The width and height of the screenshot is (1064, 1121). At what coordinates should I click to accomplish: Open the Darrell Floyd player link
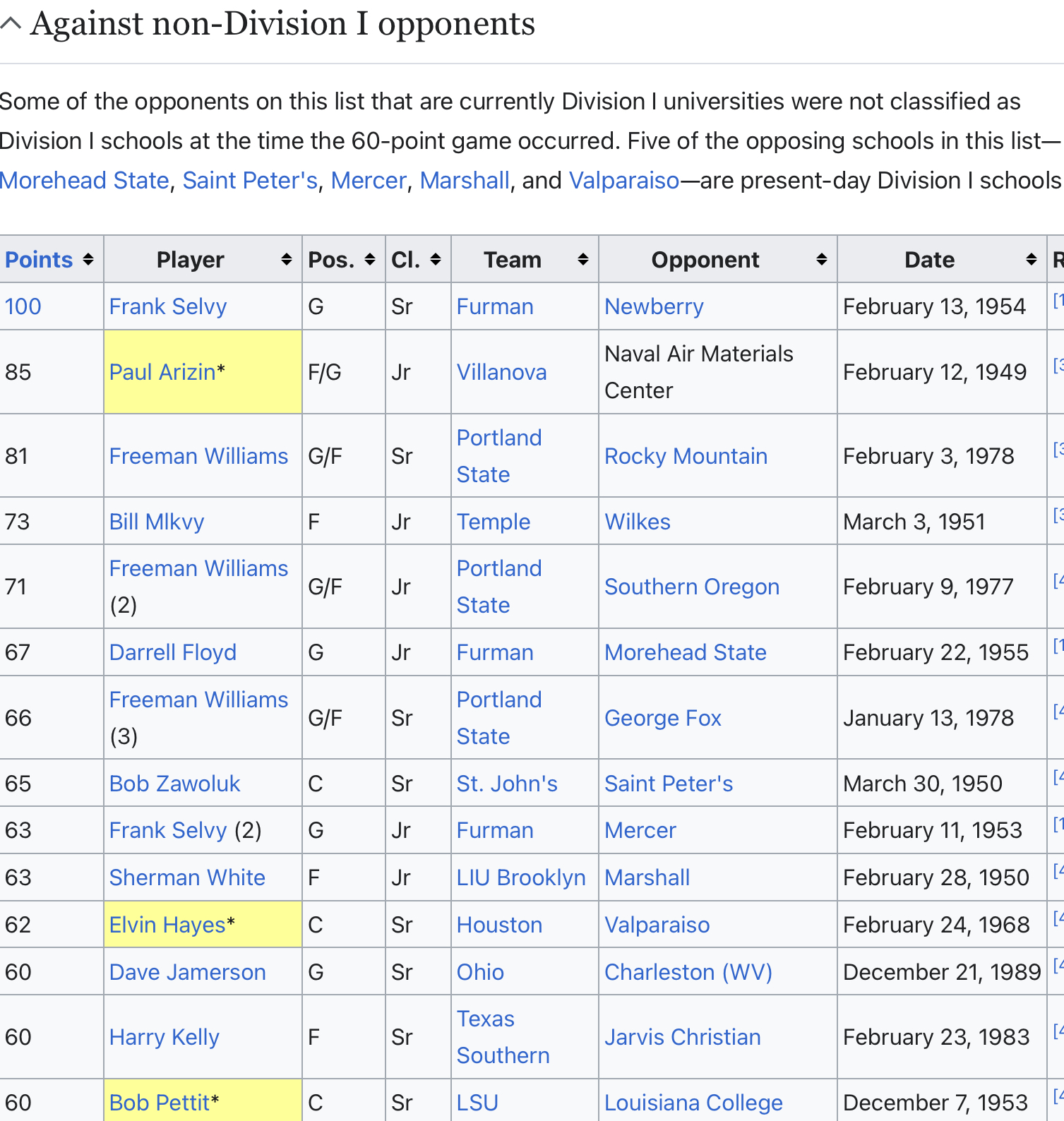coord(173,652)
